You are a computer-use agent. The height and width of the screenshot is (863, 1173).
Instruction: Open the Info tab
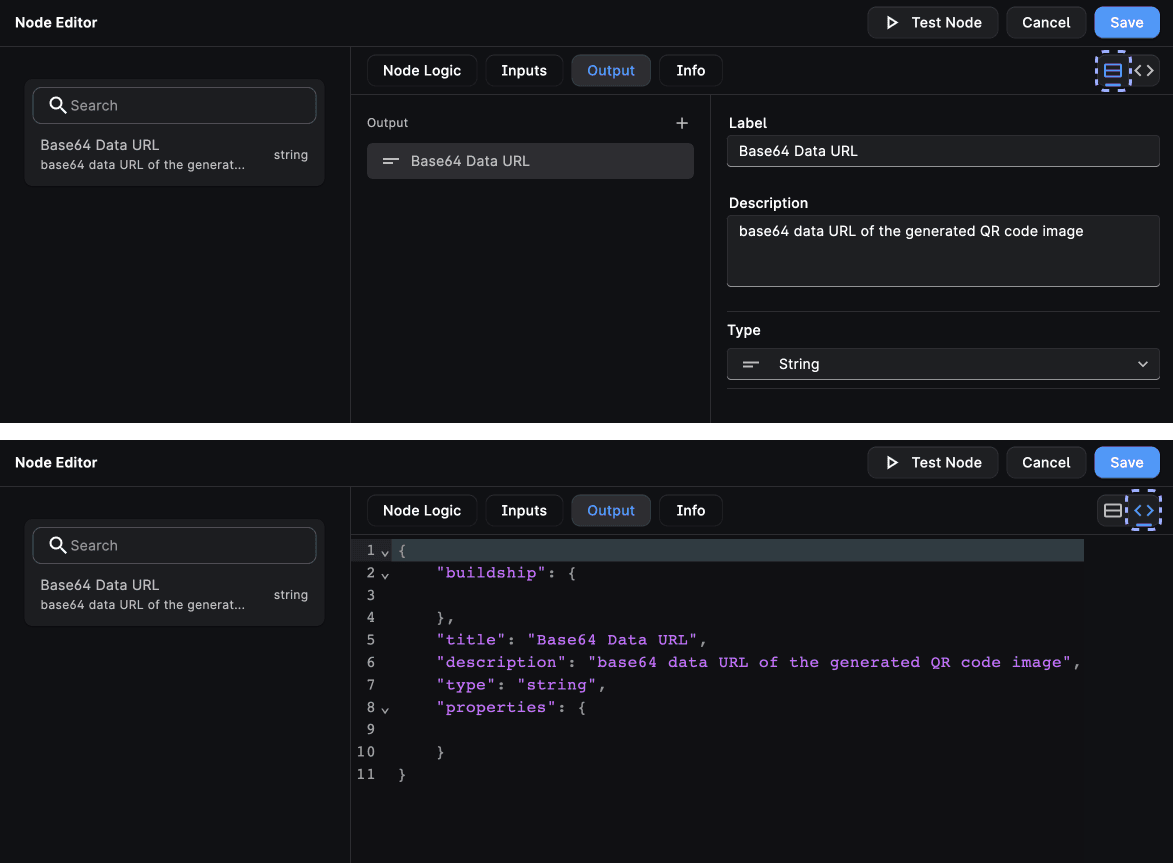690,70
